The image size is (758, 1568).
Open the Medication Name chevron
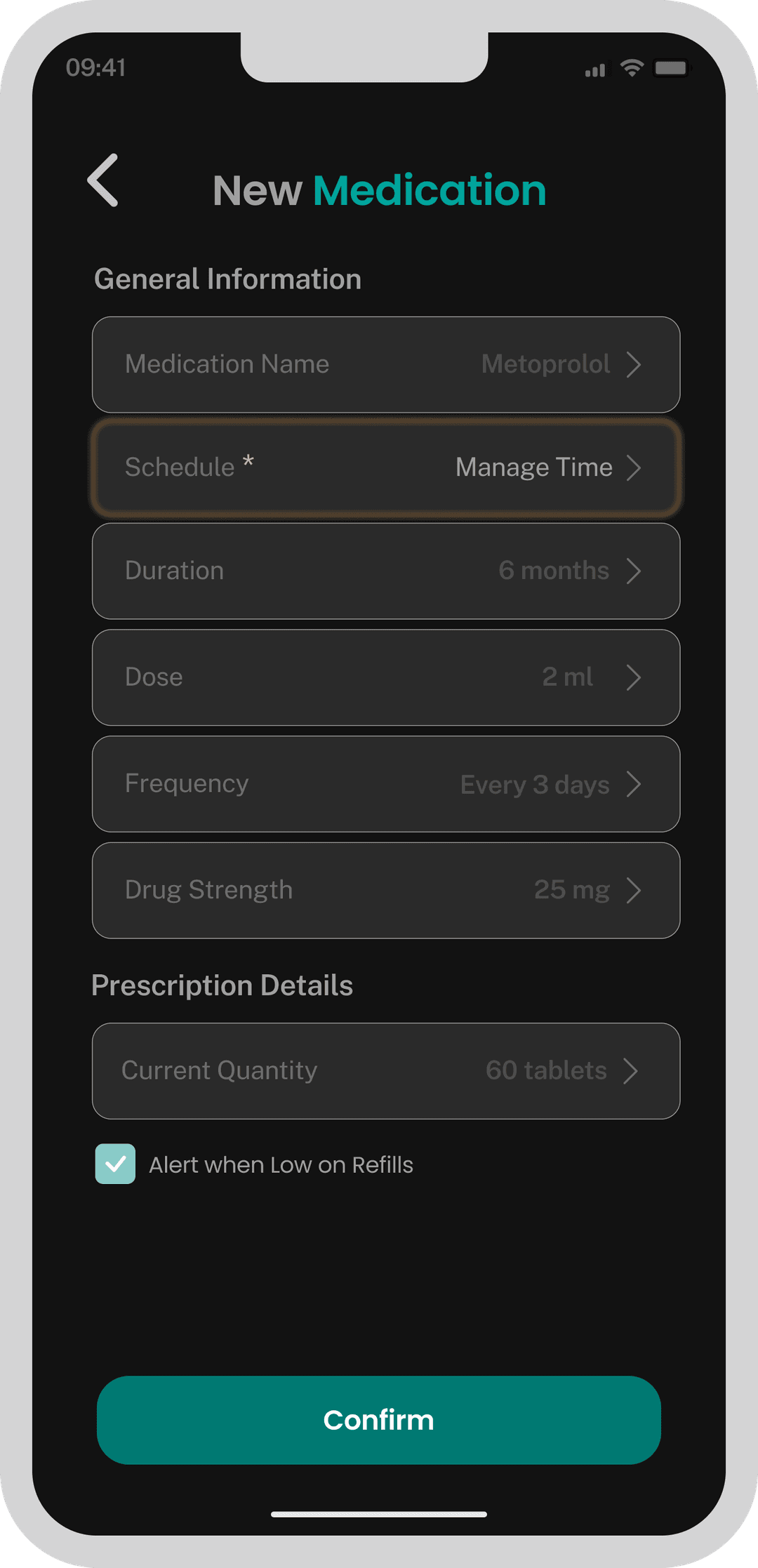coord(634,364)
